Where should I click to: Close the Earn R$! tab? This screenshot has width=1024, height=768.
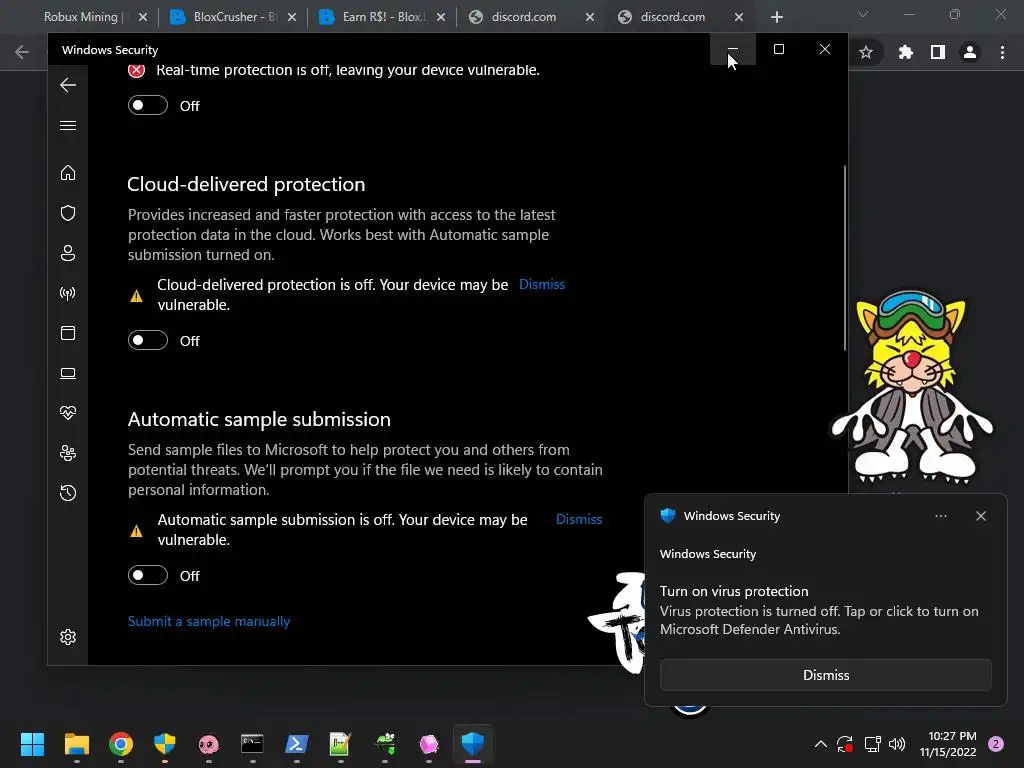[441, 17]
